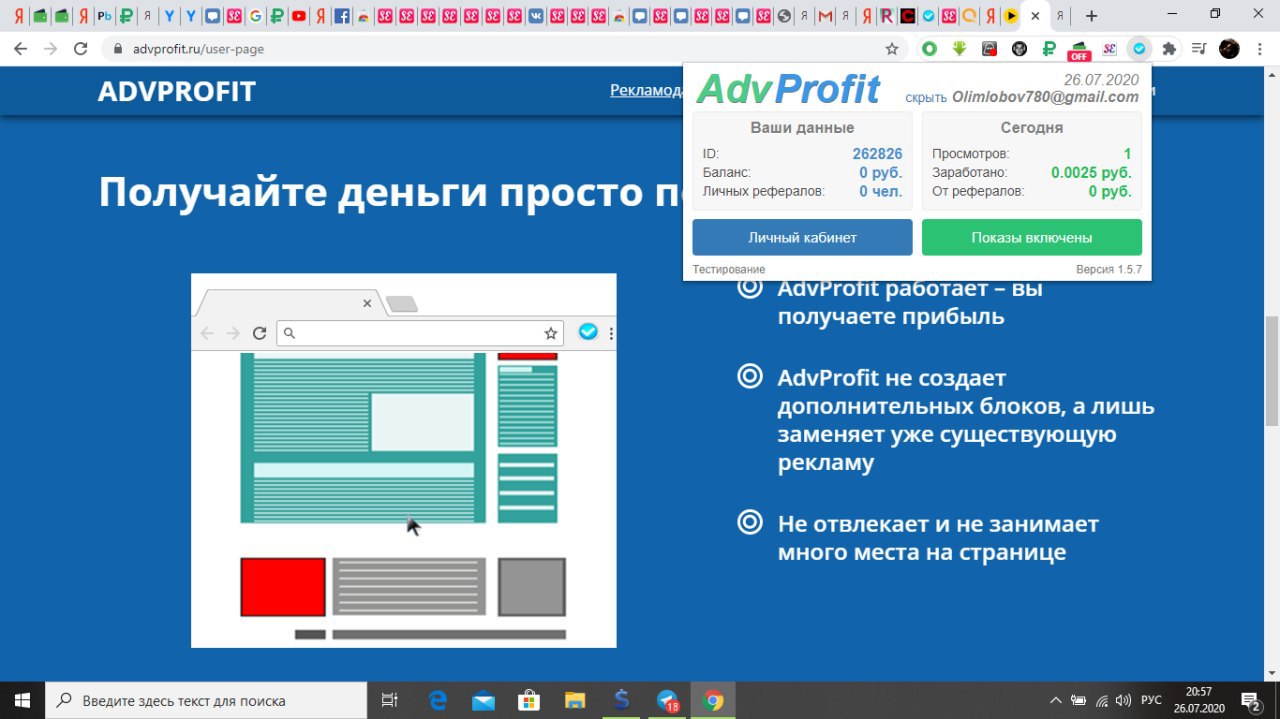Screen dimensions: 1280x719
Task: Click the green circle extension icon
Action: coord(929,48)
